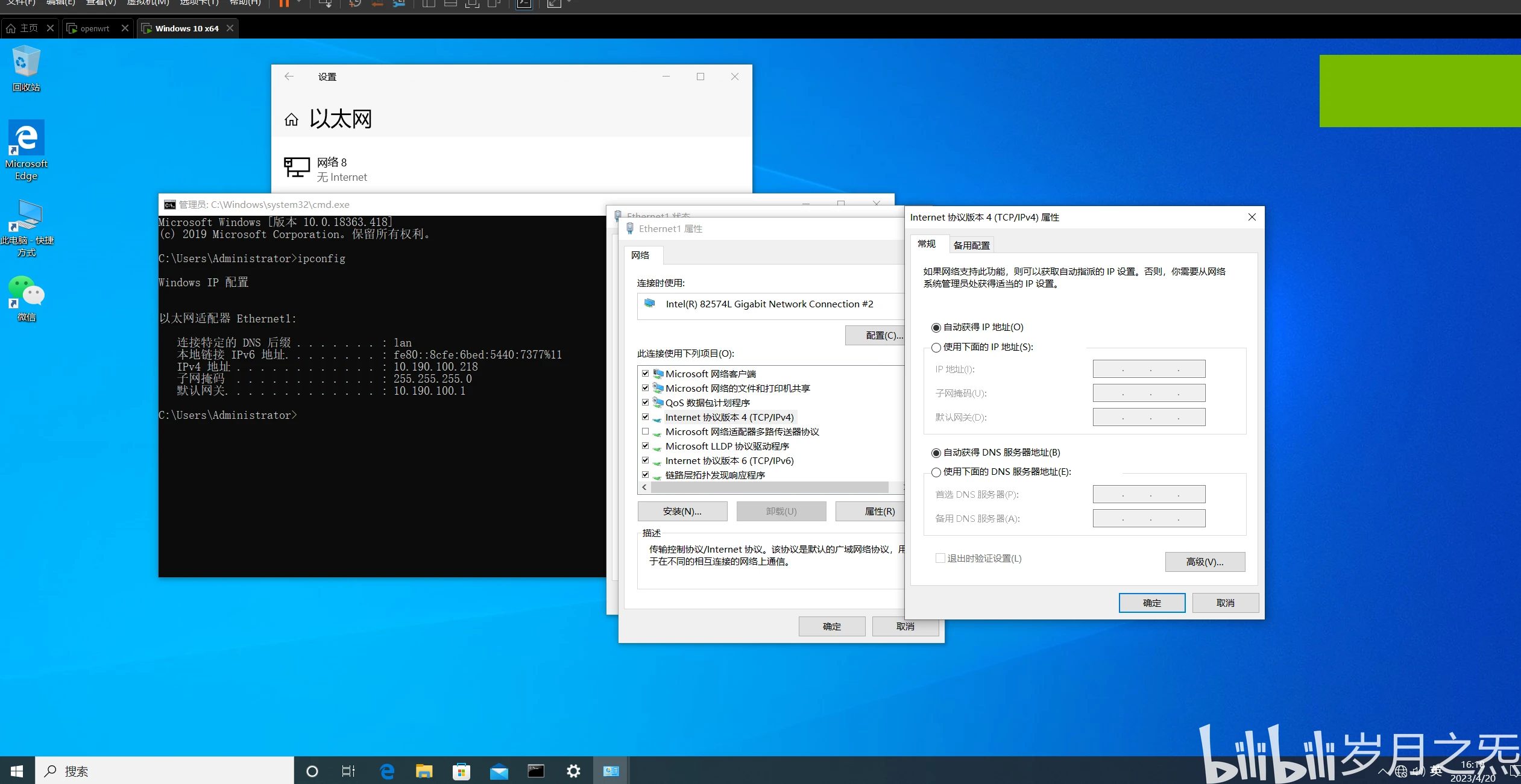Select 自动获得 IP 地址 radio button
This screenshot has height=784, width=1521.
coord(936,327)
